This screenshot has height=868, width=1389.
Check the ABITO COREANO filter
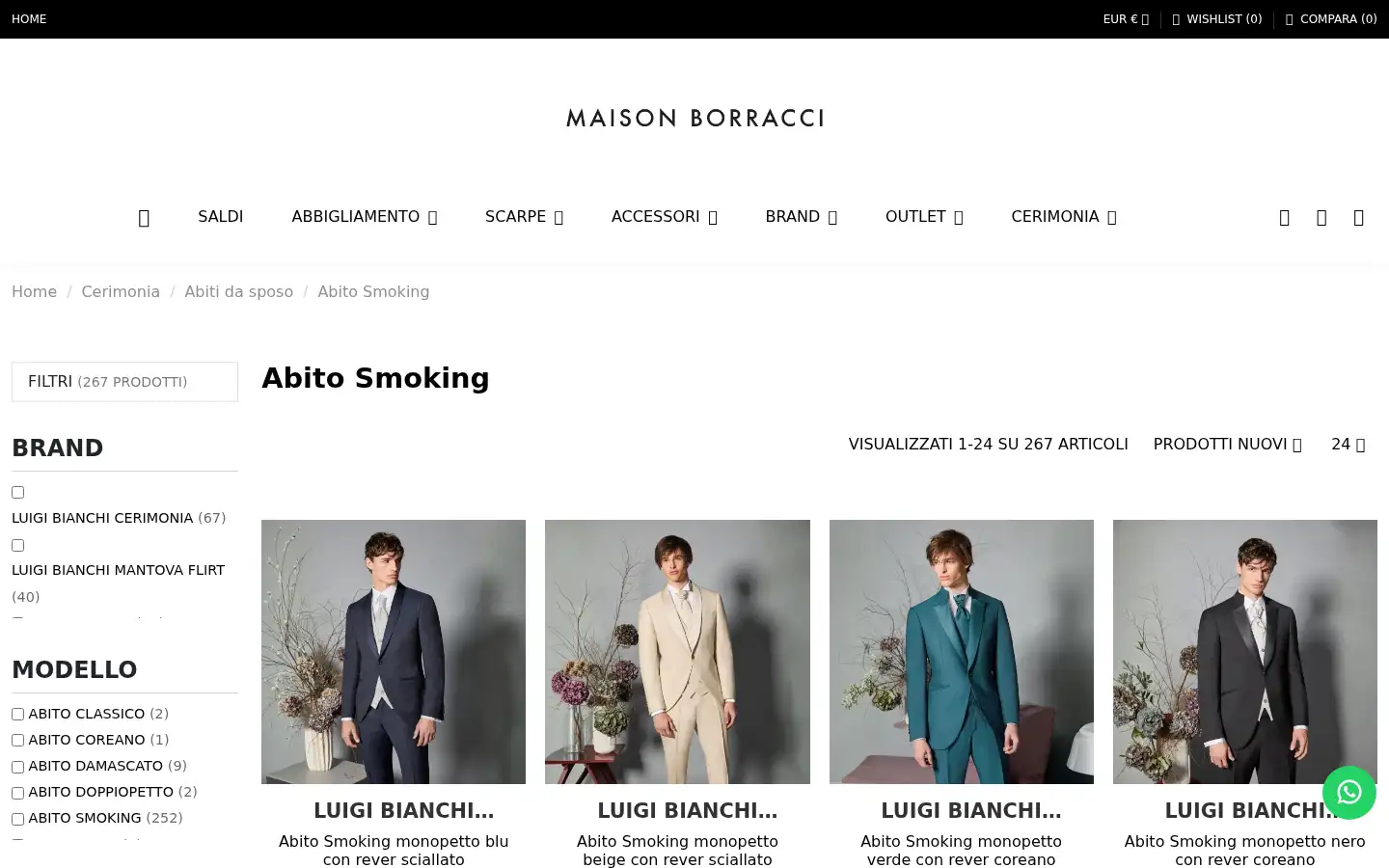pos(17,741)
